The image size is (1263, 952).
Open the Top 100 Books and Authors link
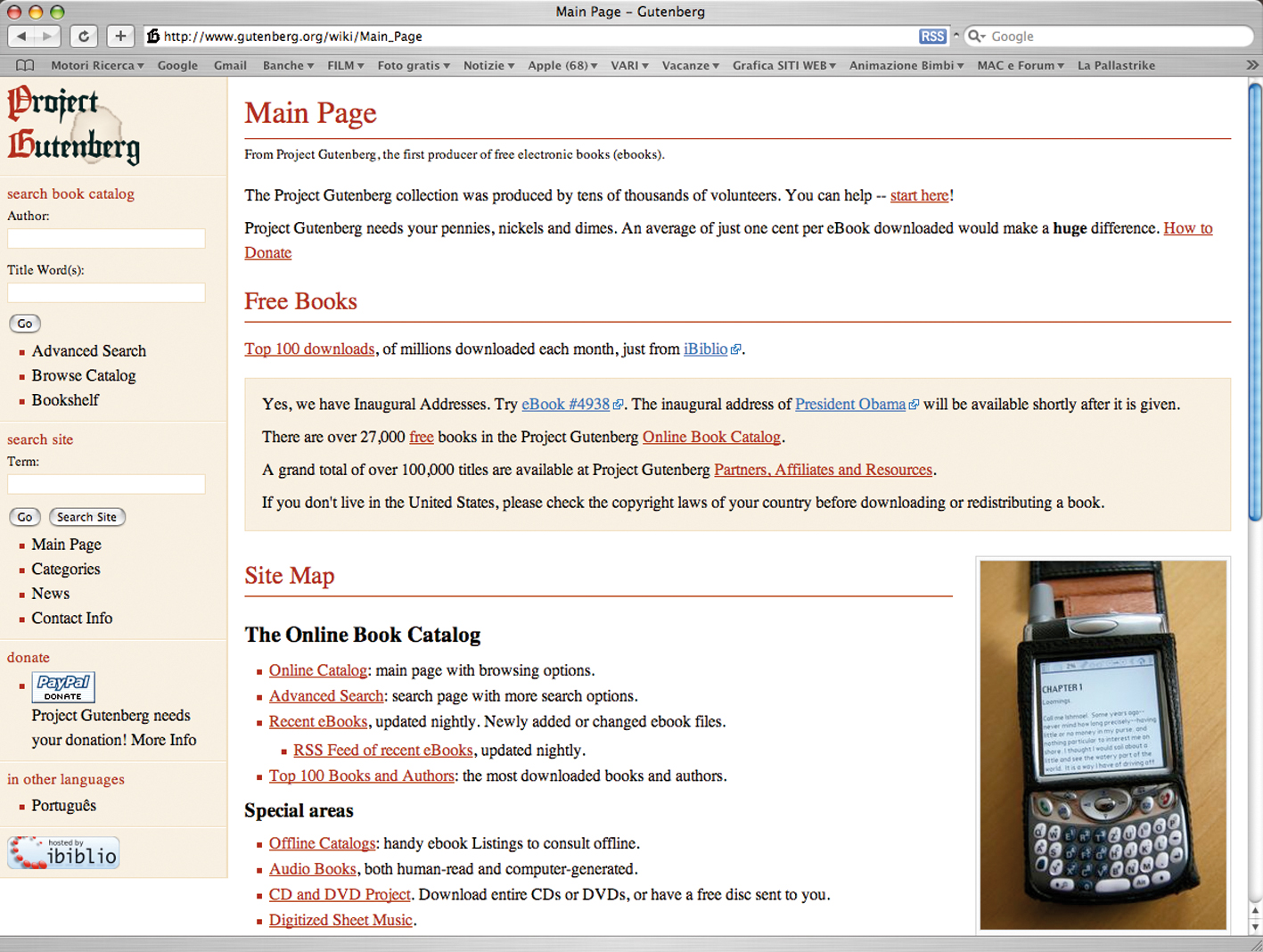pyautogui.click(x=362, y=776)
